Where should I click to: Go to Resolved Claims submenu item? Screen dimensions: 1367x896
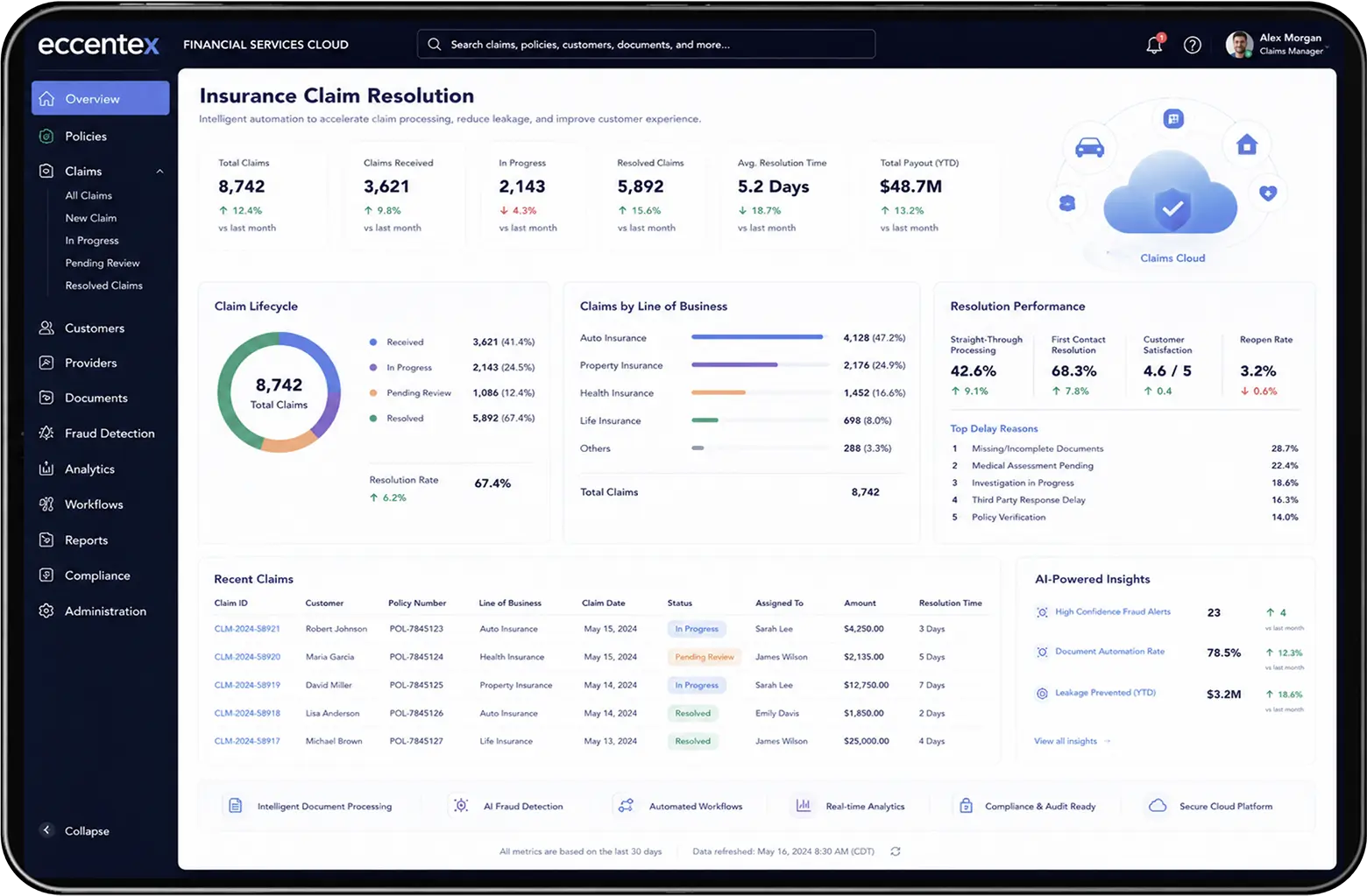(103, 286)
